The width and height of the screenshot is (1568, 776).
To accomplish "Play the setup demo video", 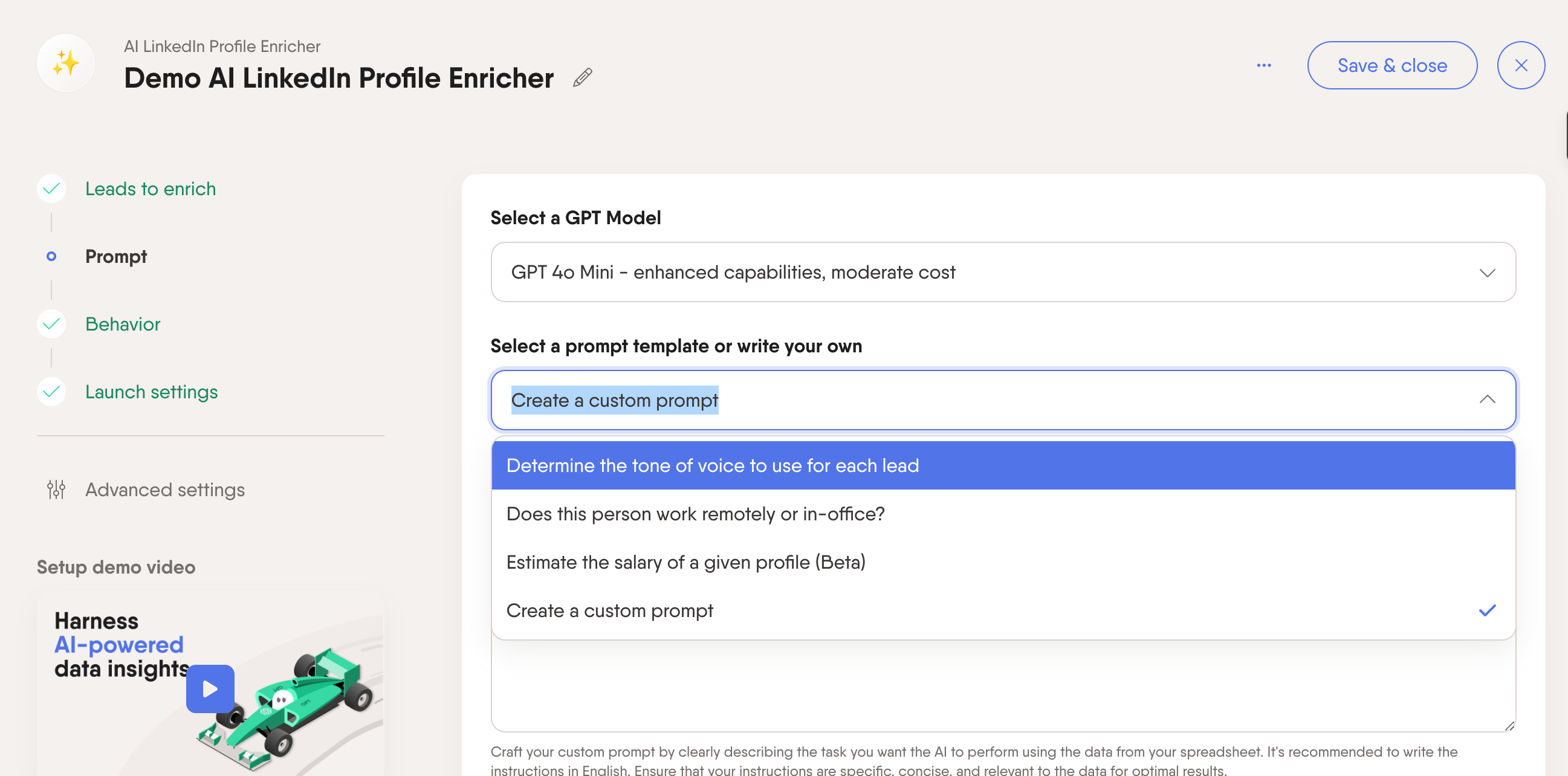I will pos(210,688).
